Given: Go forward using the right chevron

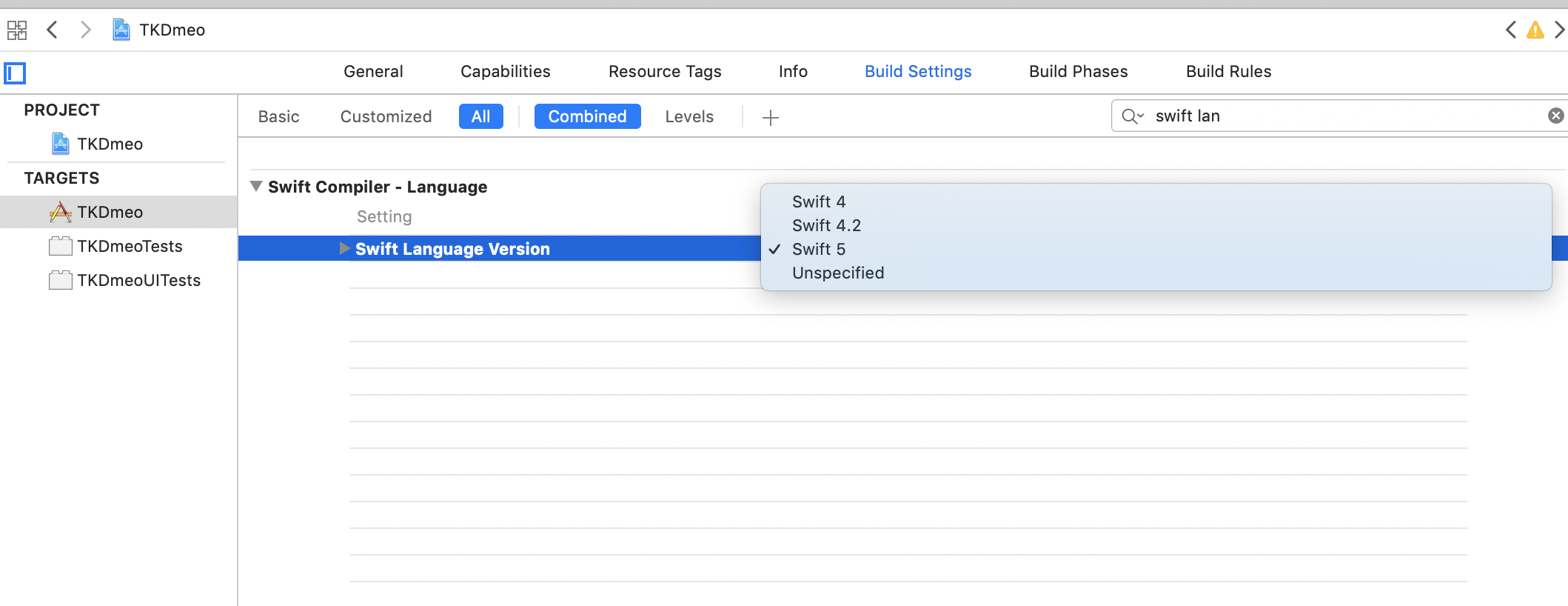Looking at the screenshot, I should pos(86,30).
